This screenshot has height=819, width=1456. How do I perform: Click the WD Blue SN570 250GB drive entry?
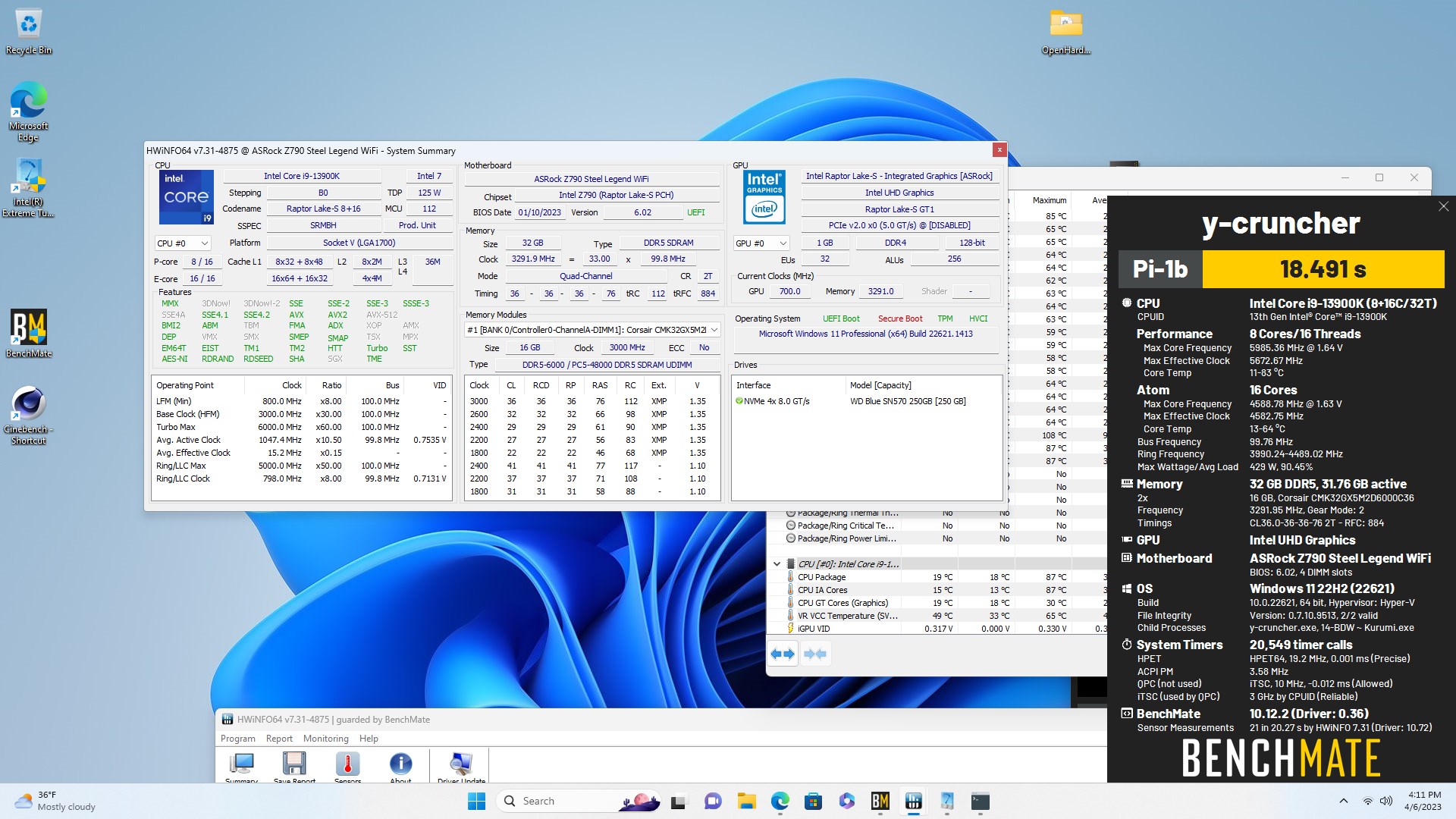[x=908, y=401]
